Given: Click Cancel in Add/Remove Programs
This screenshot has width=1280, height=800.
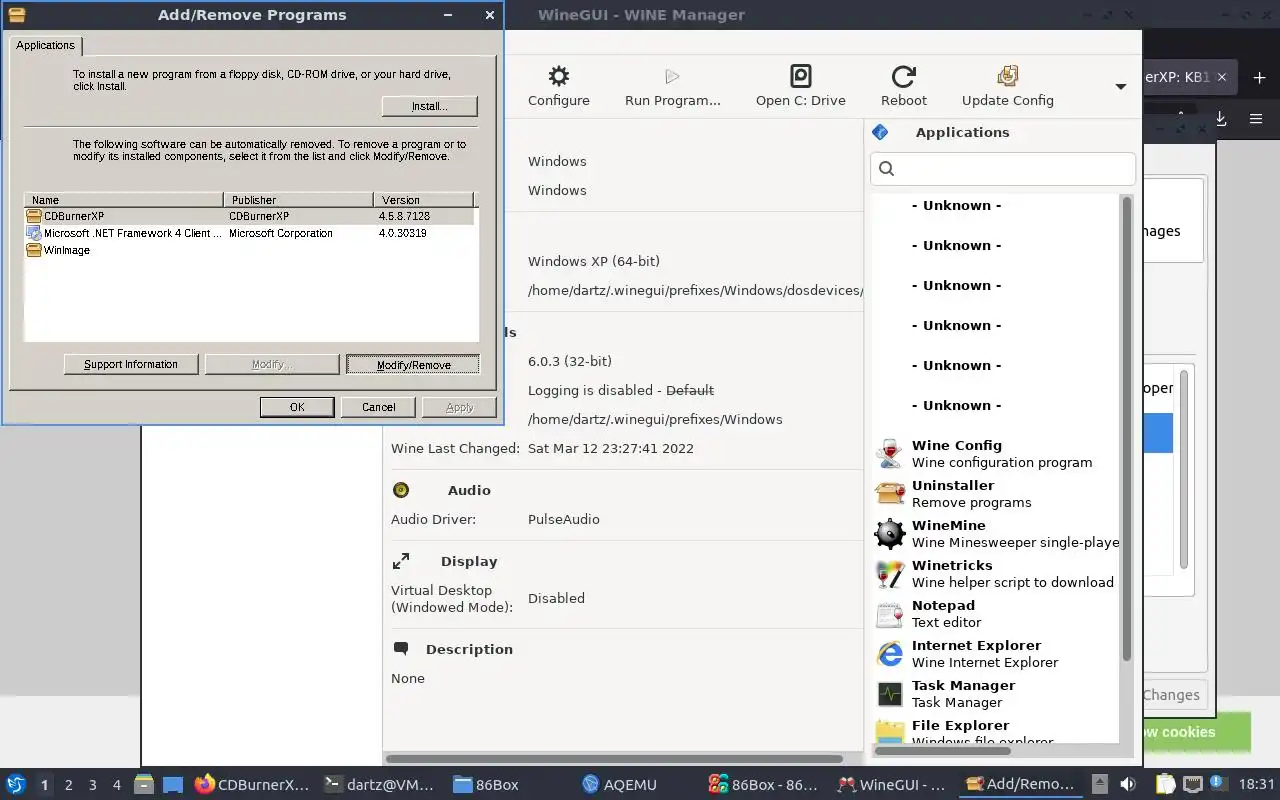Looking at the screenshot, I should (x=379, y=407).
